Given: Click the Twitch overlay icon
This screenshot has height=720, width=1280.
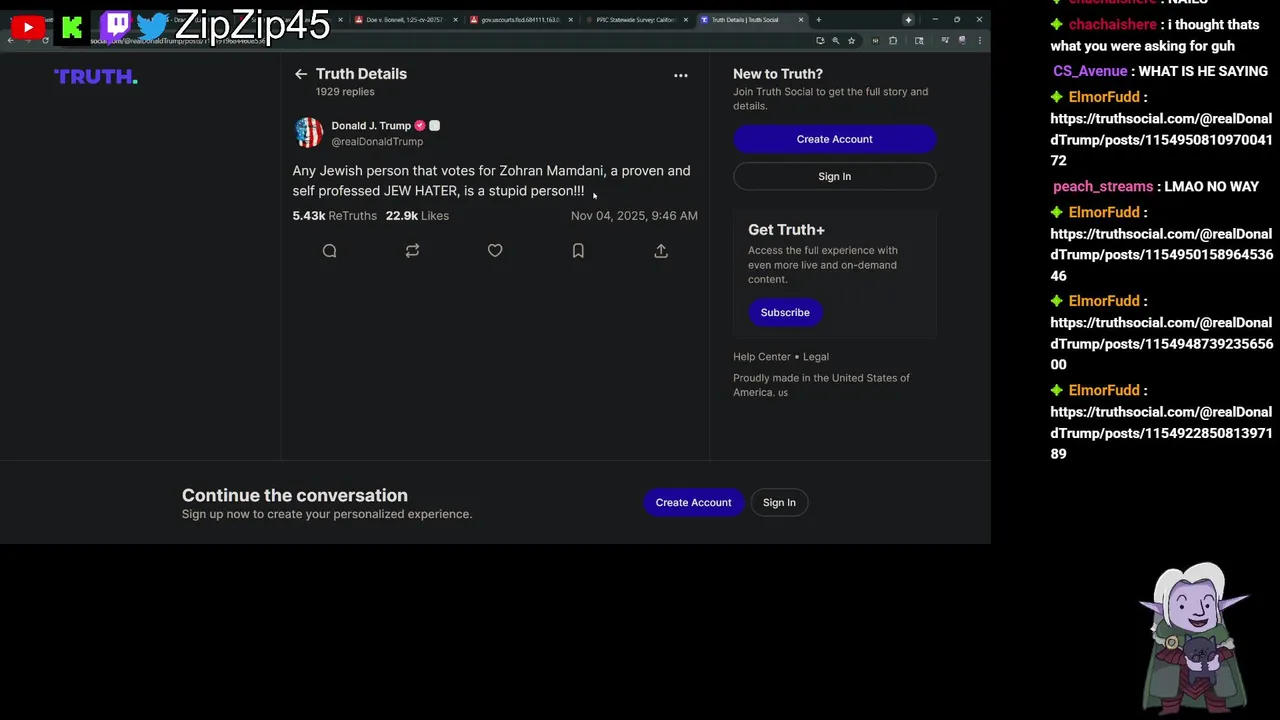Looking at the screenshot, I should 116,26.
